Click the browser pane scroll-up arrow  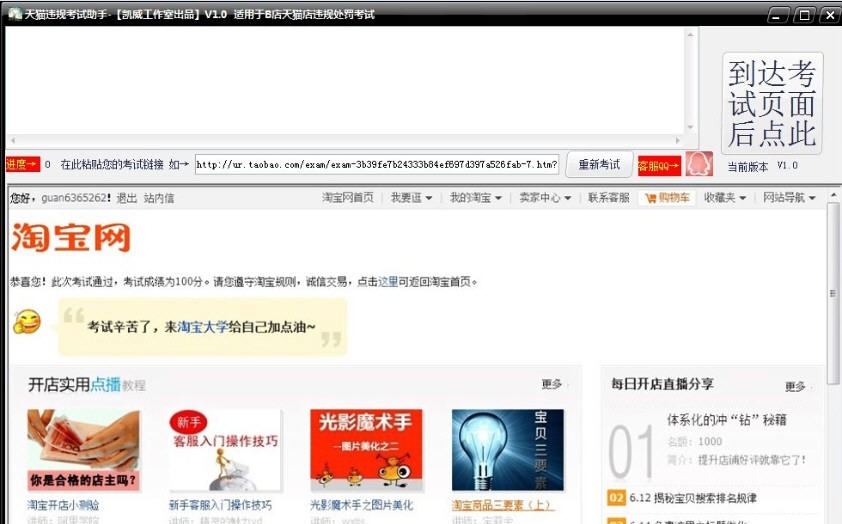click(833, 195)
